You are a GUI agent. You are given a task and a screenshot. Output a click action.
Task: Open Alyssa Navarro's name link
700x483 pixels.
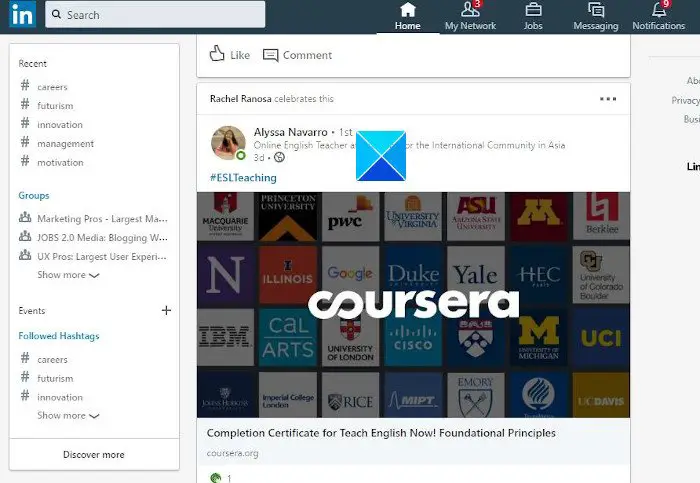pyautogui.click(x=290, y=132)
